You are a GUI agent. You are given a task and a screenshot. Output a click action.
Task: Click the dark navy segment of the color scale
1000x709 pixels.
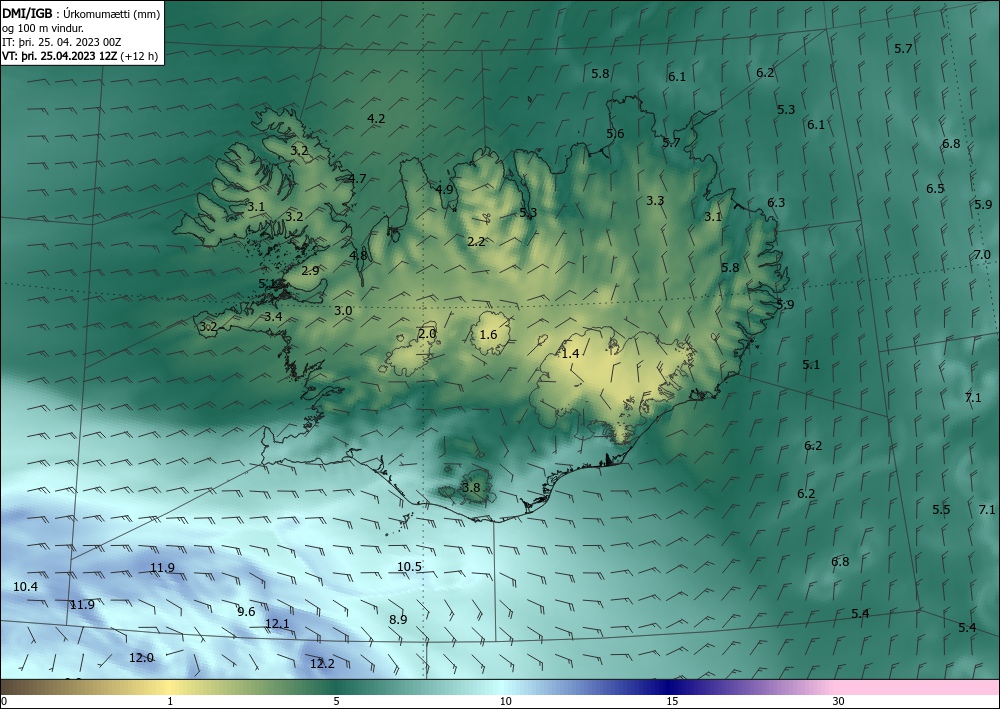tap(666, 687)
